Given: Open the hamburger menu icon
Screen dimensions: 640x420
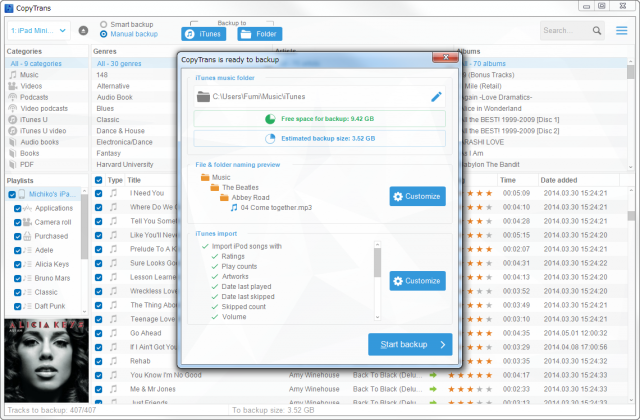Looking at the screenshot, I should (621, 31).
